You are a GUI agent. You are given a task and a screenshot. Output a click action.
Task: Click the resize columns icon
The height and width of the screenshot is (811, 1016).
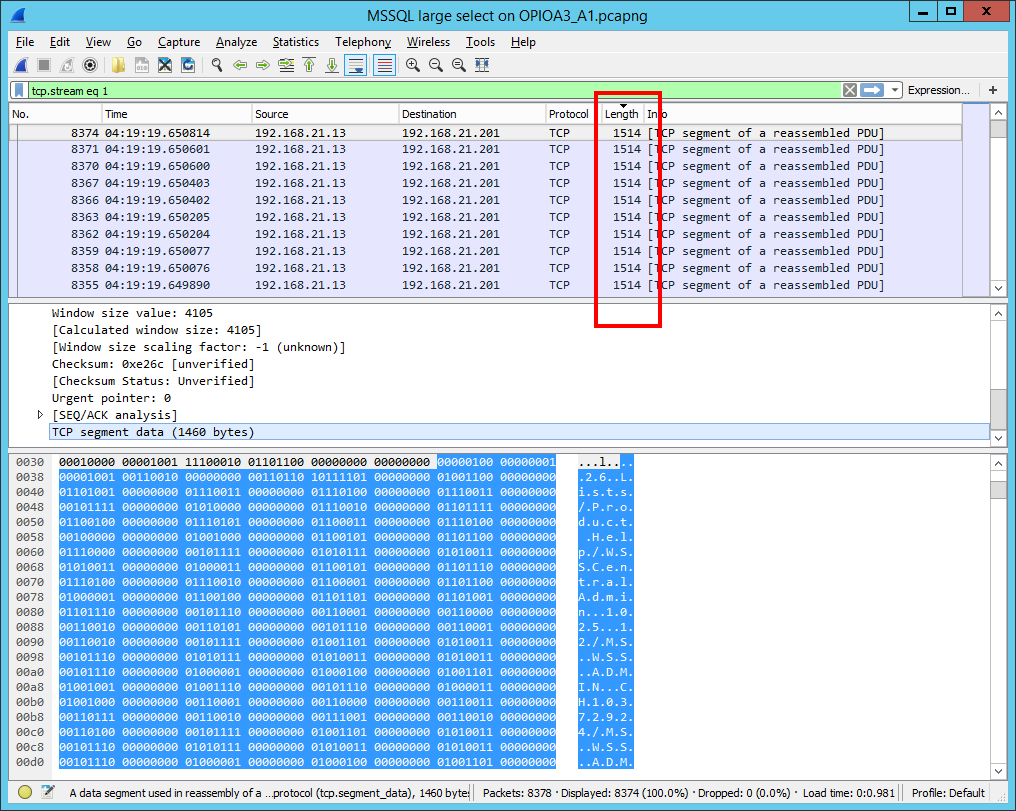pyautogui.click(x=482, y=65)
